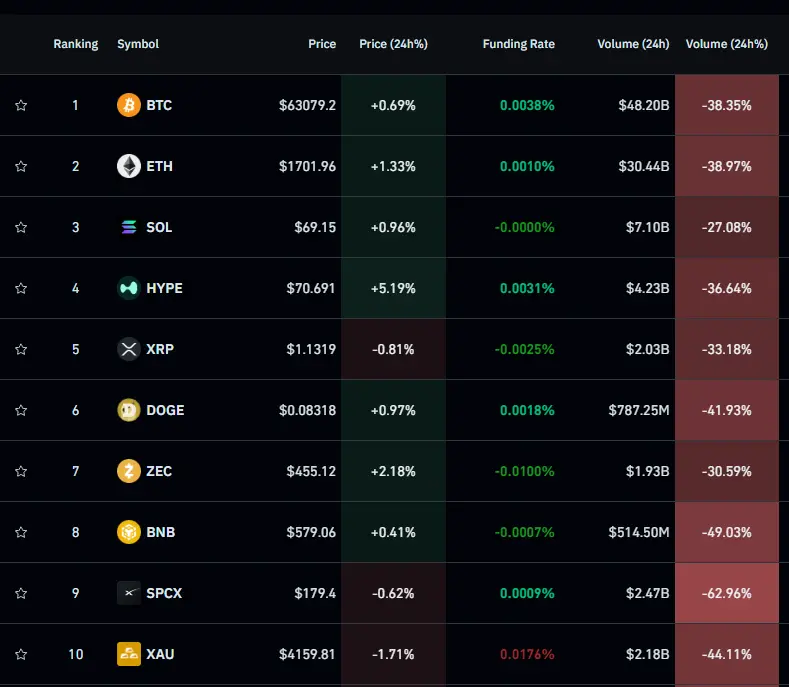The height and width of the screenshot is (687, 789).
Task: Click the -62.96% volume change cell
Action: tap(727, 593)
